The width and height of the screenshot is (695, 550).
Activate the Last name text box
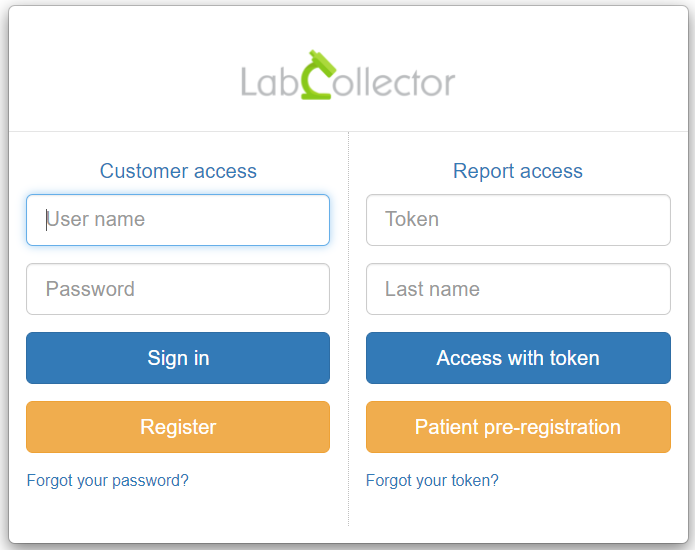click(518, 289)
